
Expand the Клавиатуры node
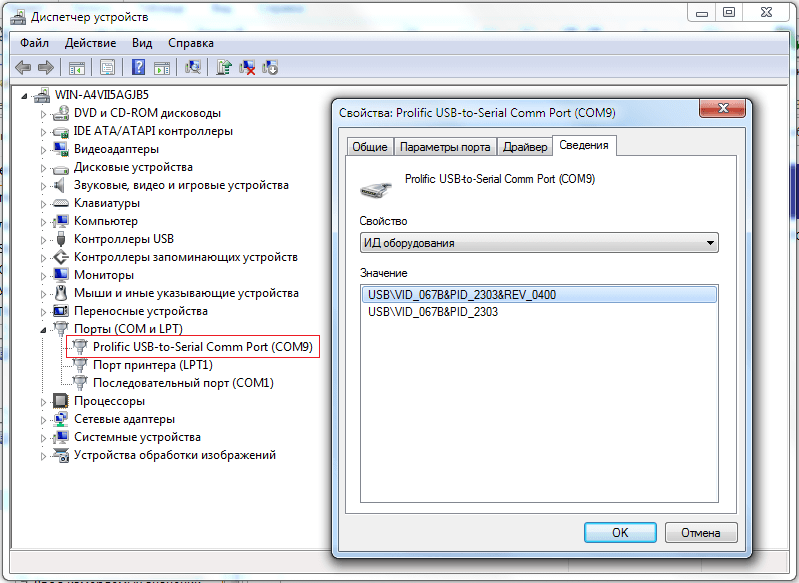coord(43,204)
